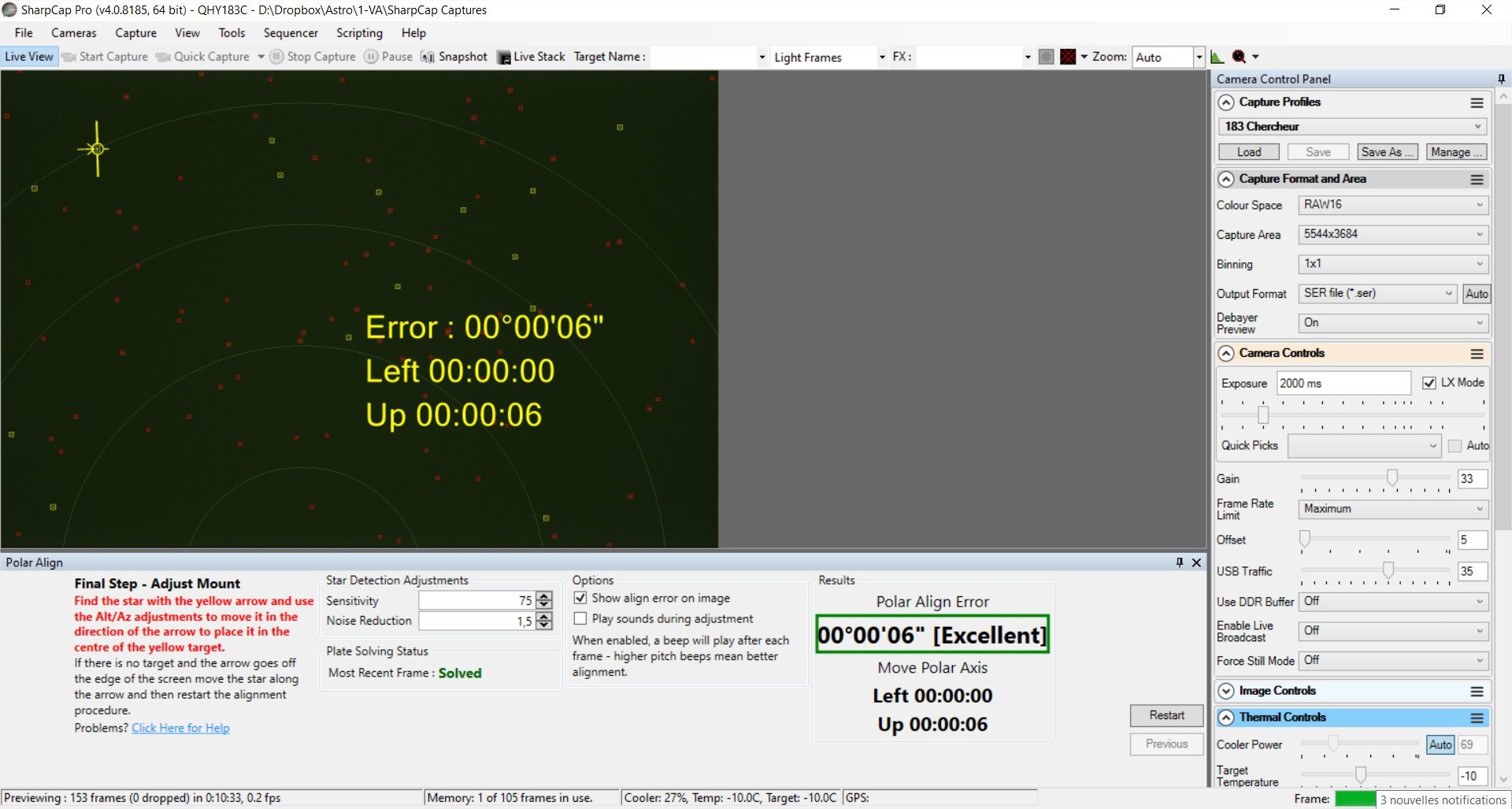Open the Click Here for Help link
Screen dimensions: 1512x809
180,728
